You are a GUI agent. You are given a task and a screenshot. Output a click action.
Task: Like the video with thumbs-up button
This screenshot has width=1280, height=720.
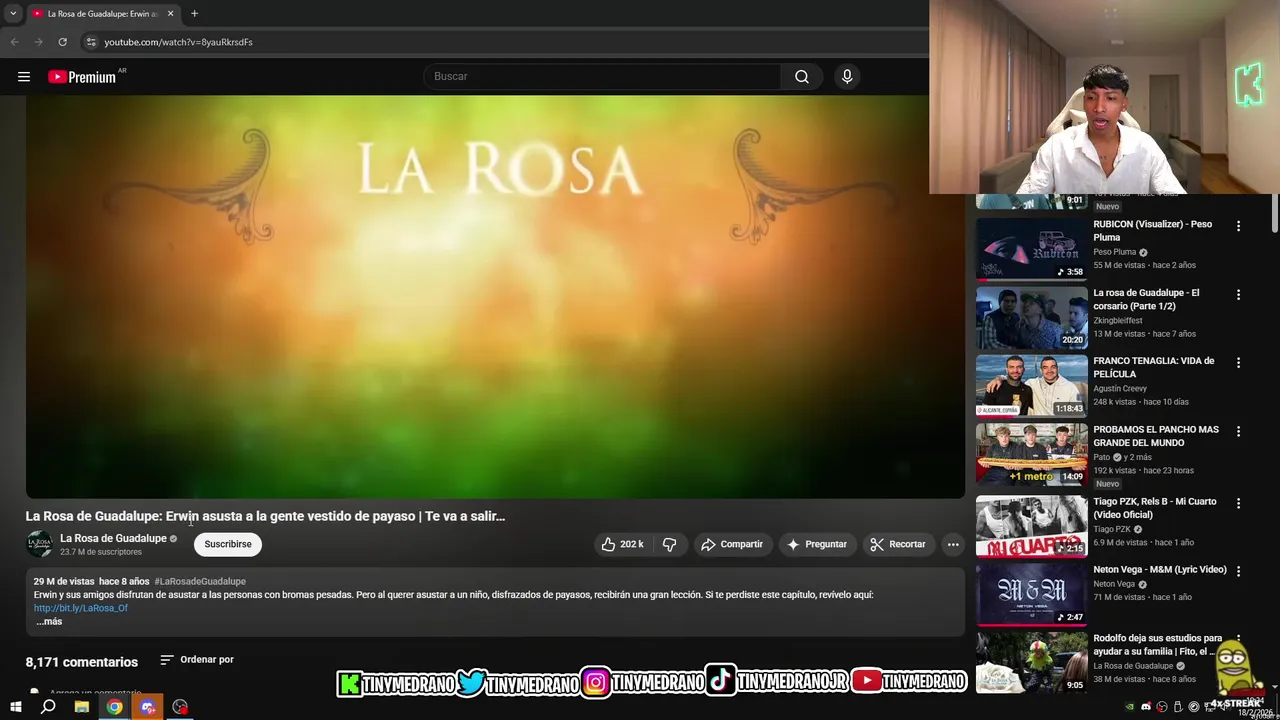pyautogui.click(x=622, y=544)
